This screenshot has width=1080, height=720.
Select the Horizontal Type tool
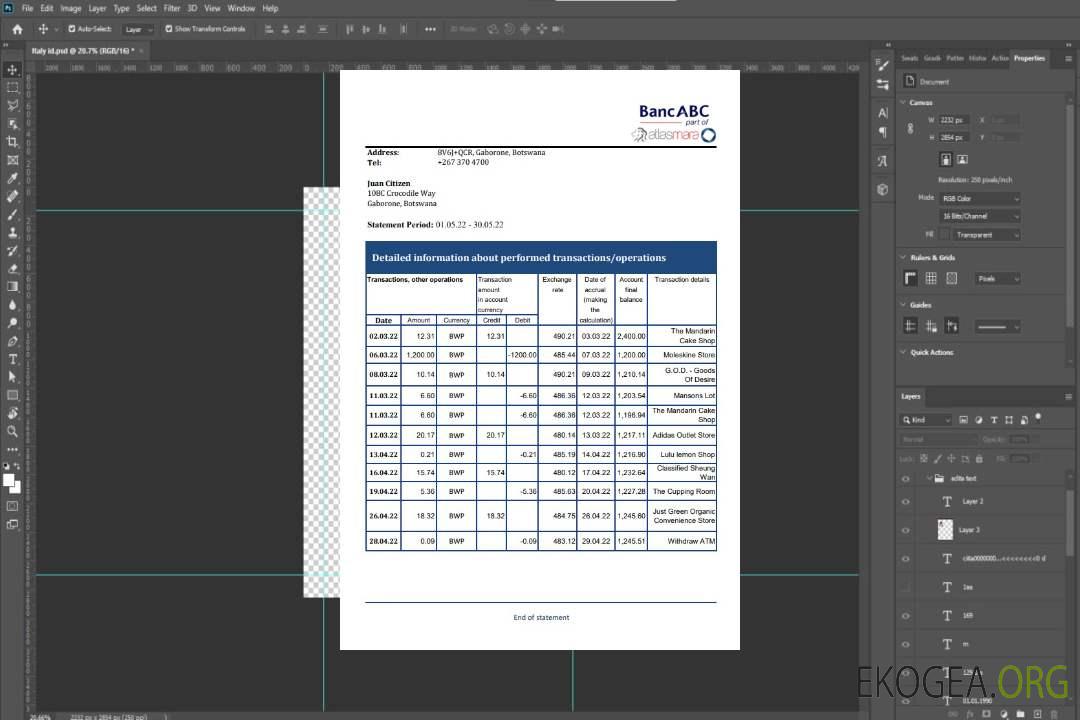coord(12,359)
